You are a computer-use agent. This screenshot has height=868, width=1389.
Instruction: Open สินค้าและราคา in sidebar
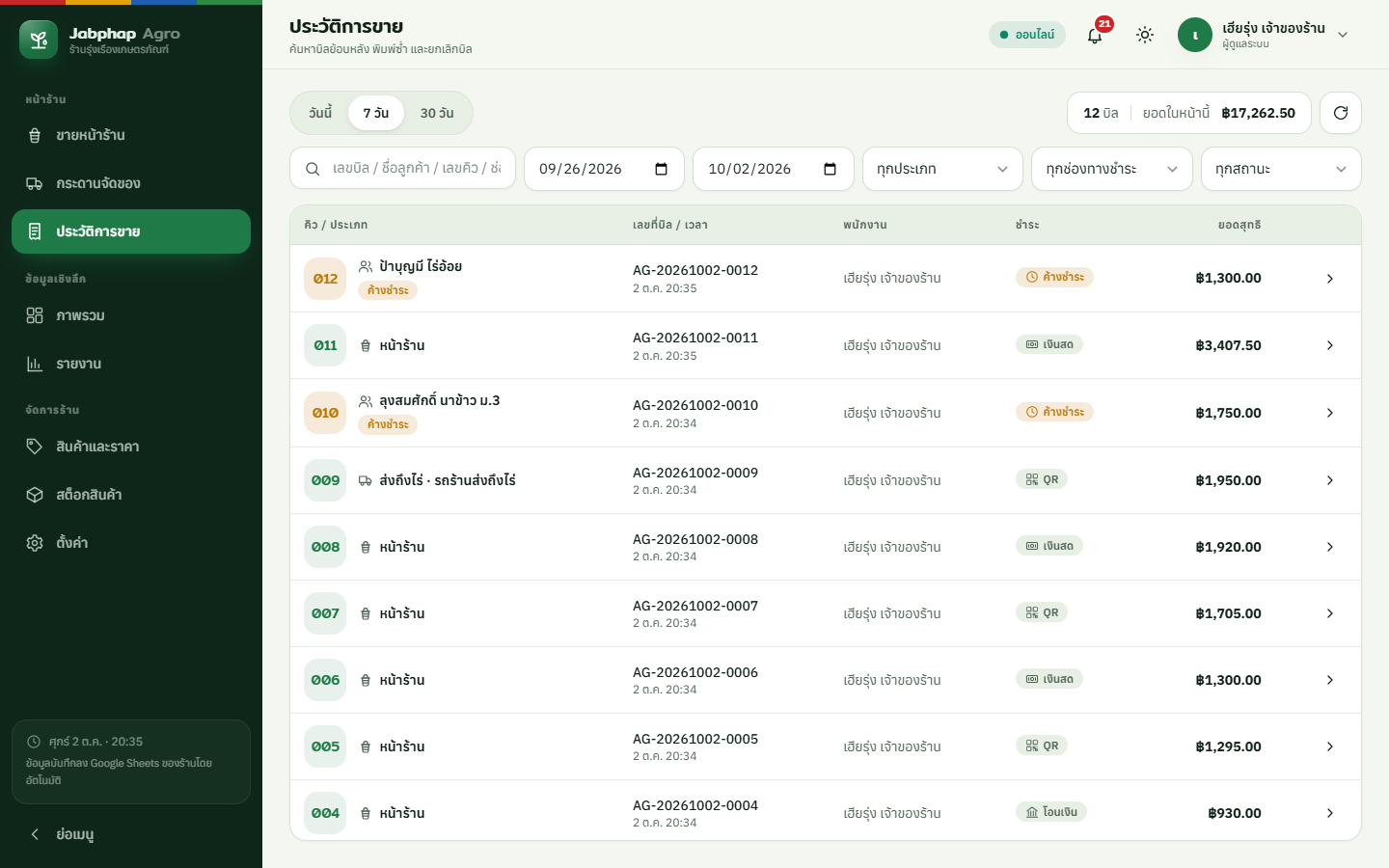click(x=131, y=447)
